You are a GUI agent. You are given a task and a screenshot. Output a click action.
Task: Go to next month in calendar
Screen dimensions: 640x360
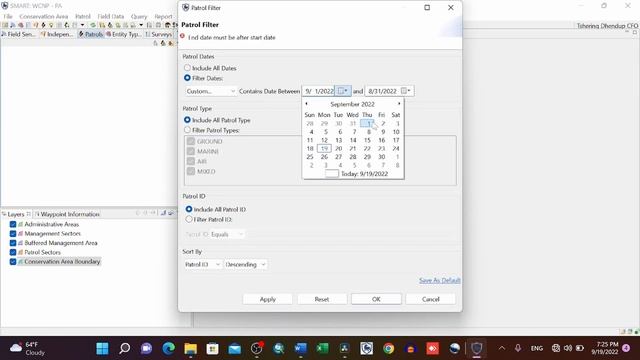pyautogui.click(x=399, y=104)
